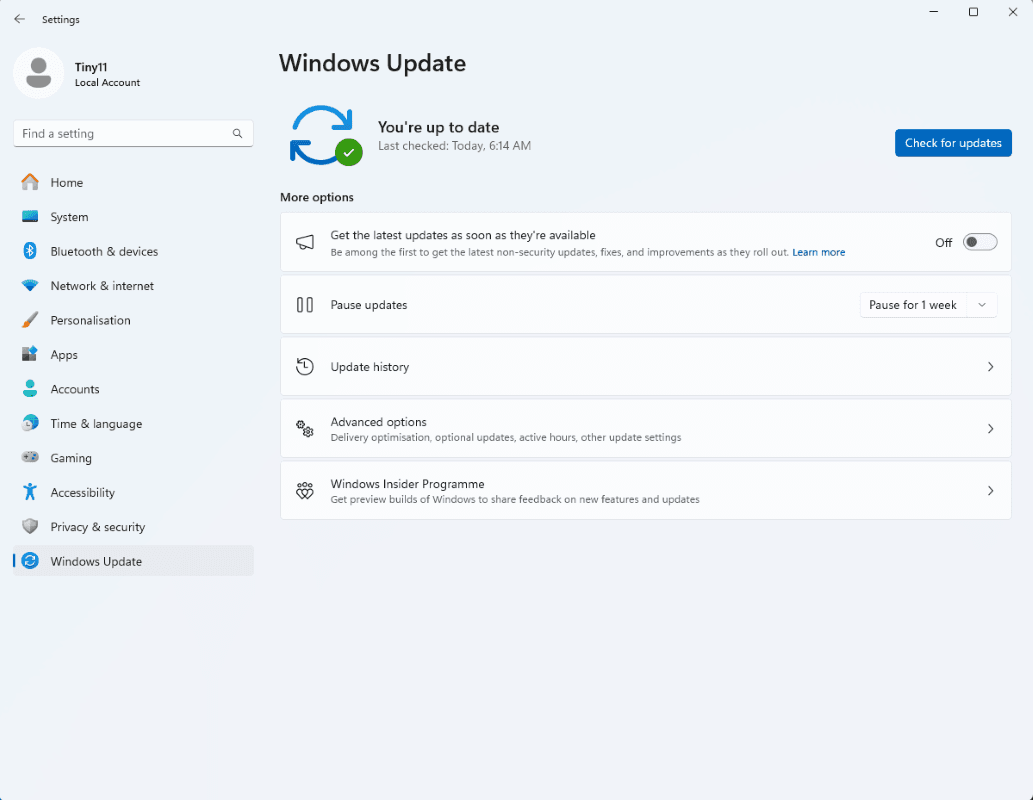Open Time & language settings

pos(133,423)
